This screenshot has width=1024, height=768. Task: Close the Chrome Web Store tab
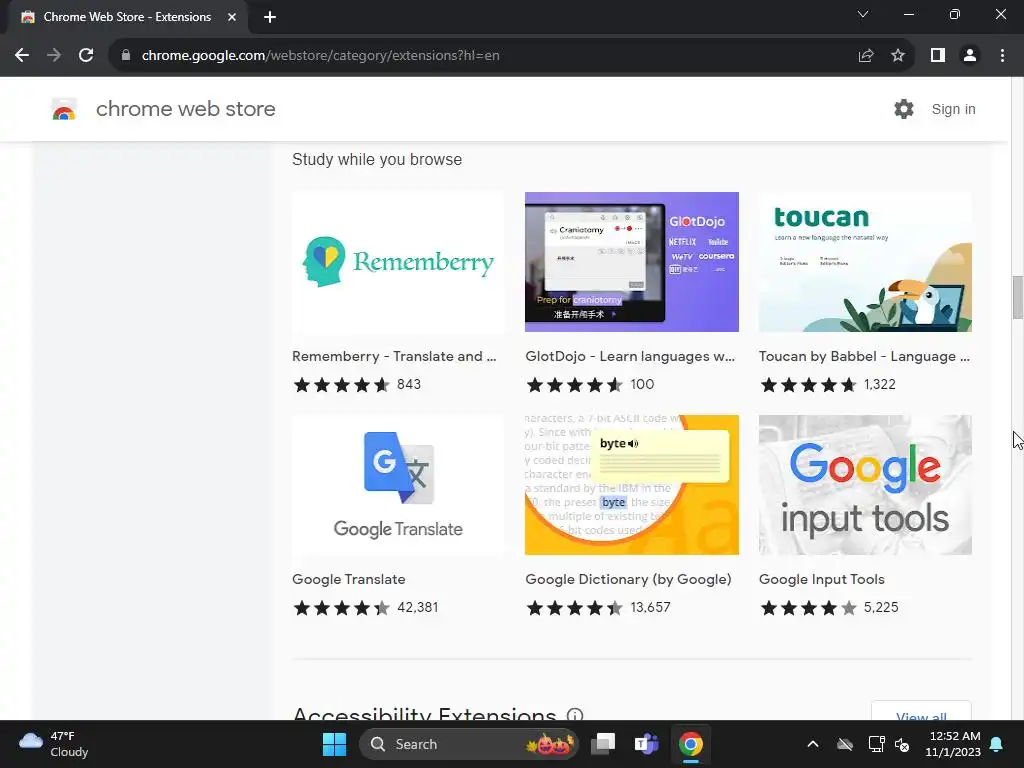click(232, 17)
